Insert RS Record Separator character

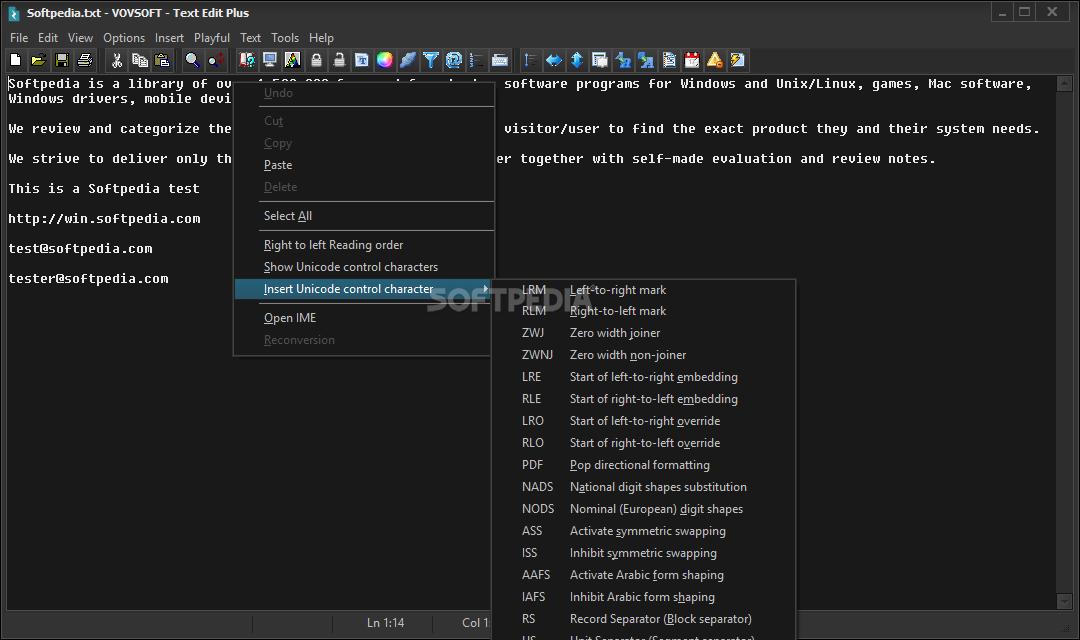click(643, 619)
